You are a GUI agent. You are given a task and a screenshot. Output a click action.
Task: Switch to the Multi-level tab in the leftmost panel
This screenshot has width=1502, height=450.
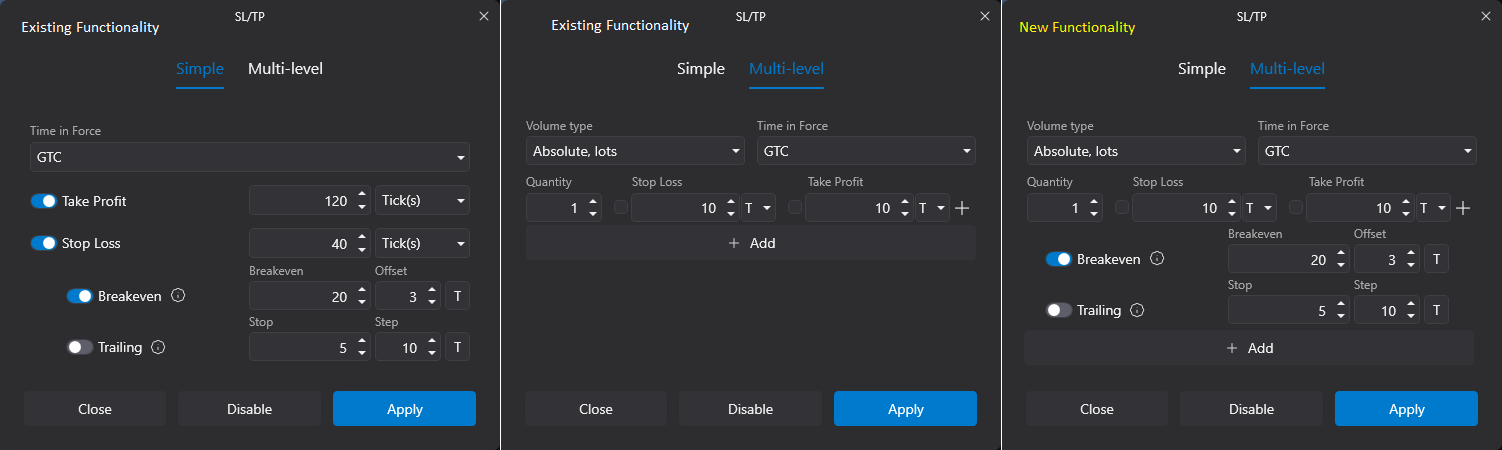click(x=285, y=69)
